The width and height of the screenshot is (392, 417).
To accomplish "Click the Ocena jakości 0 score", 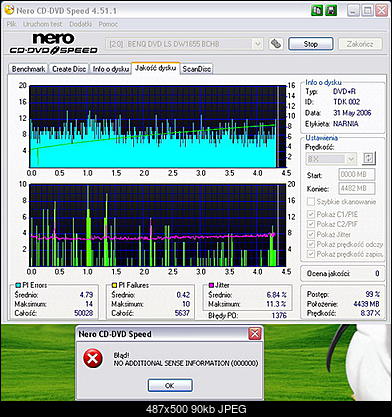I will (377, 273).
